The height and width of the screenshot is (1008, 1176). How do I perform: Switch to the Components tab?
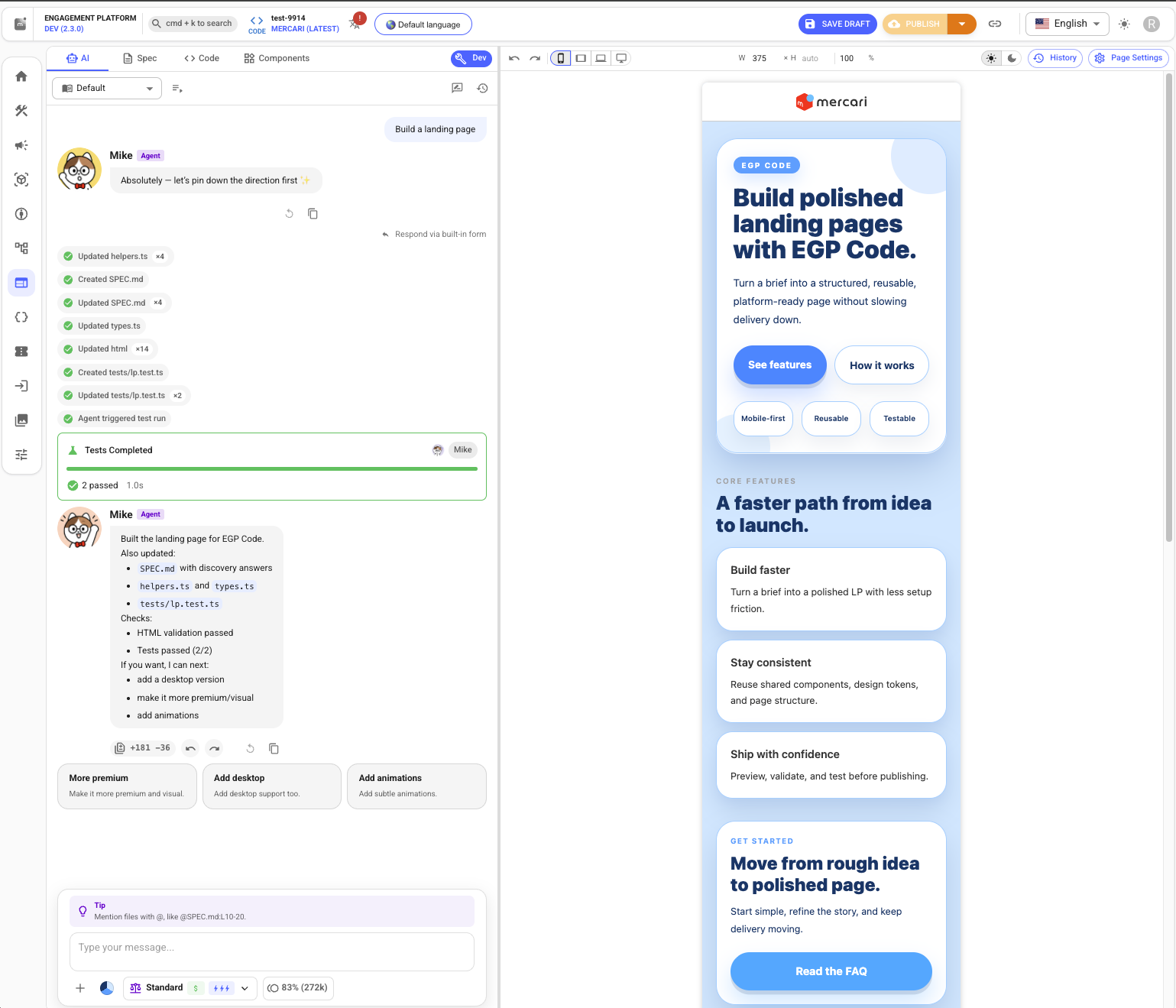click(x=277, y=58)
